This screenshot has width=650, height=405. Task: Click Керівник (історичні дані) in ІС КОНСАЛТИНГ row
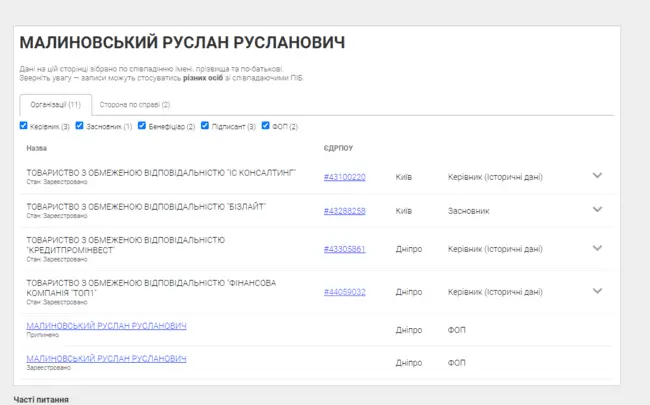pyautogui.click(x=495, y=177)
